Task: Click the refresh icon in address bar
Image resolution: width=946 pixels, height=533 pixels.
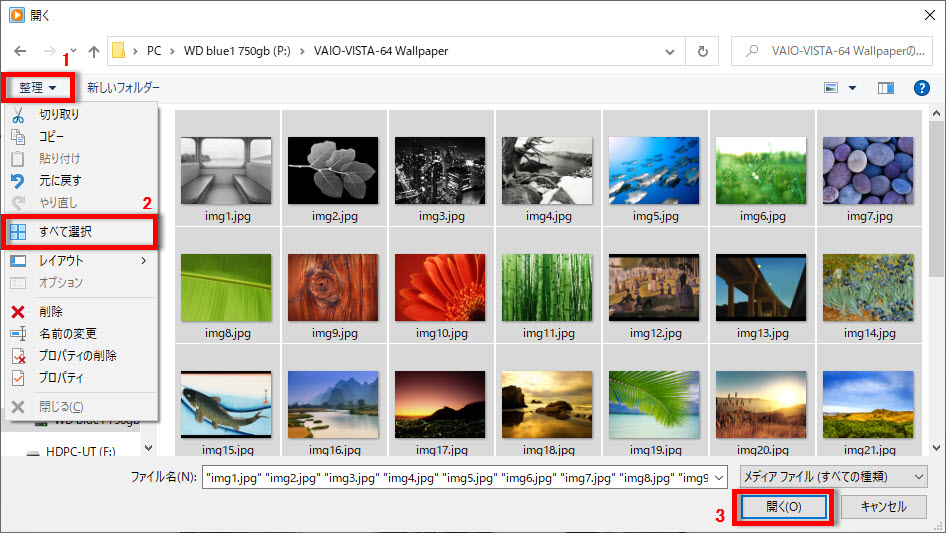Action: click(703, 51)
